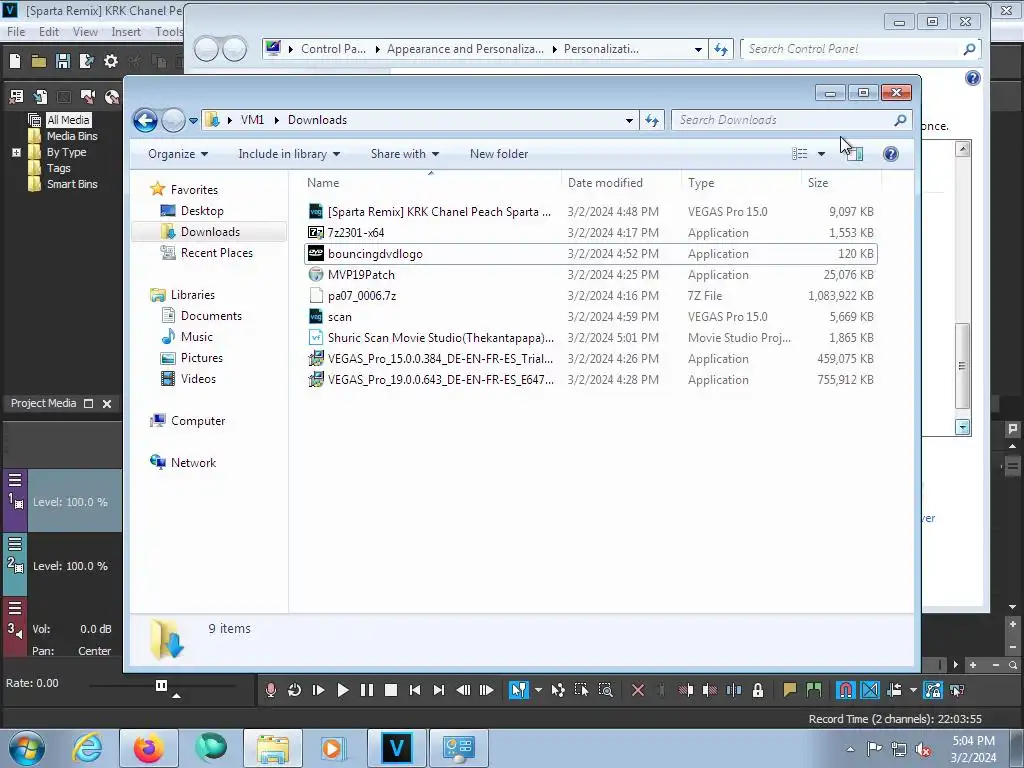Image resolution: width=1024 pixels, height=768 pixels.
Task: Start playback with the Play button
Action: pos(343,690)
